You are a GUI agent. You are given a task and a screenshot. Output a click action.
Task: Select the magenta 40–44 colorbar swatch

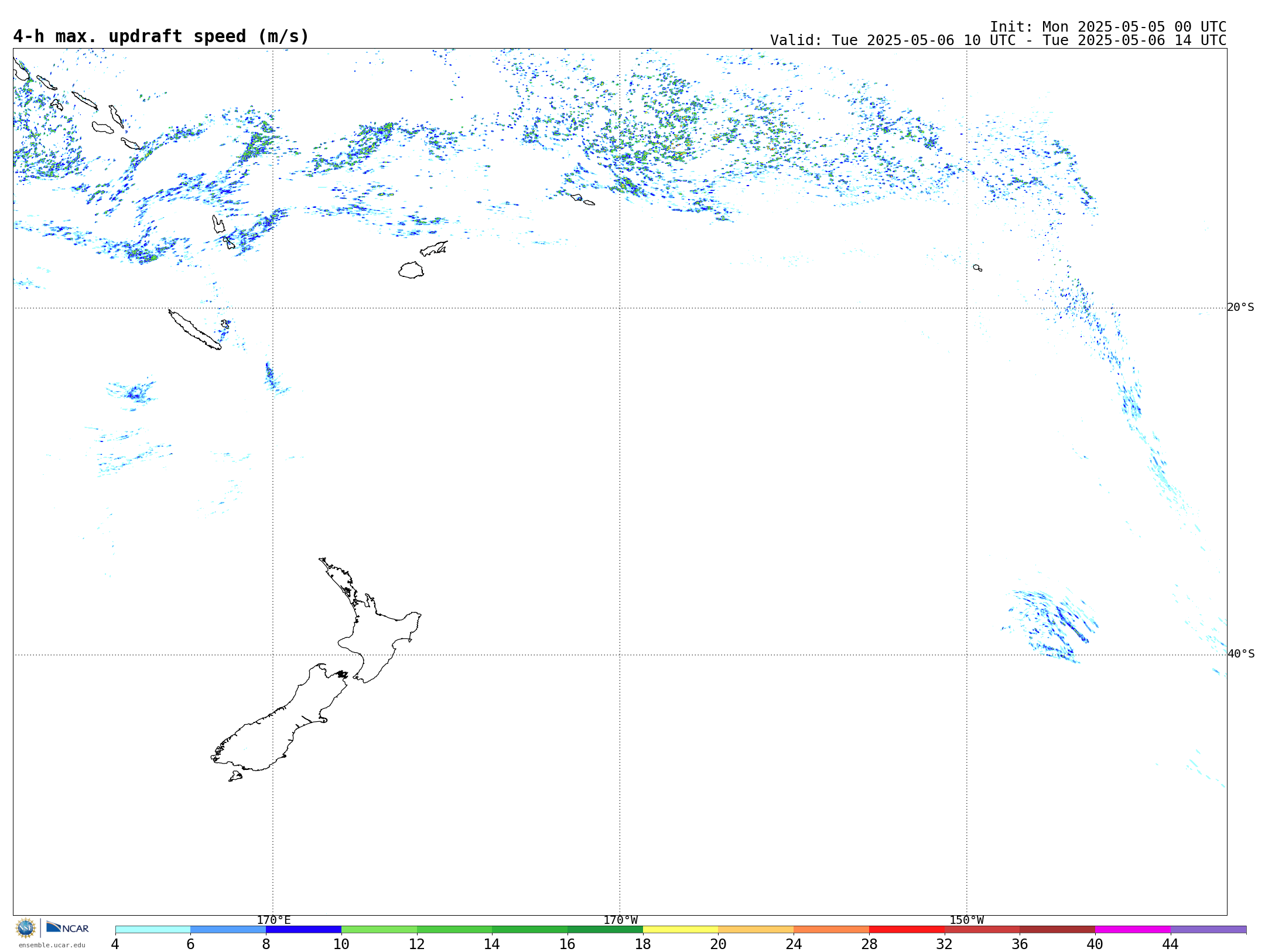pos(1133,930)
